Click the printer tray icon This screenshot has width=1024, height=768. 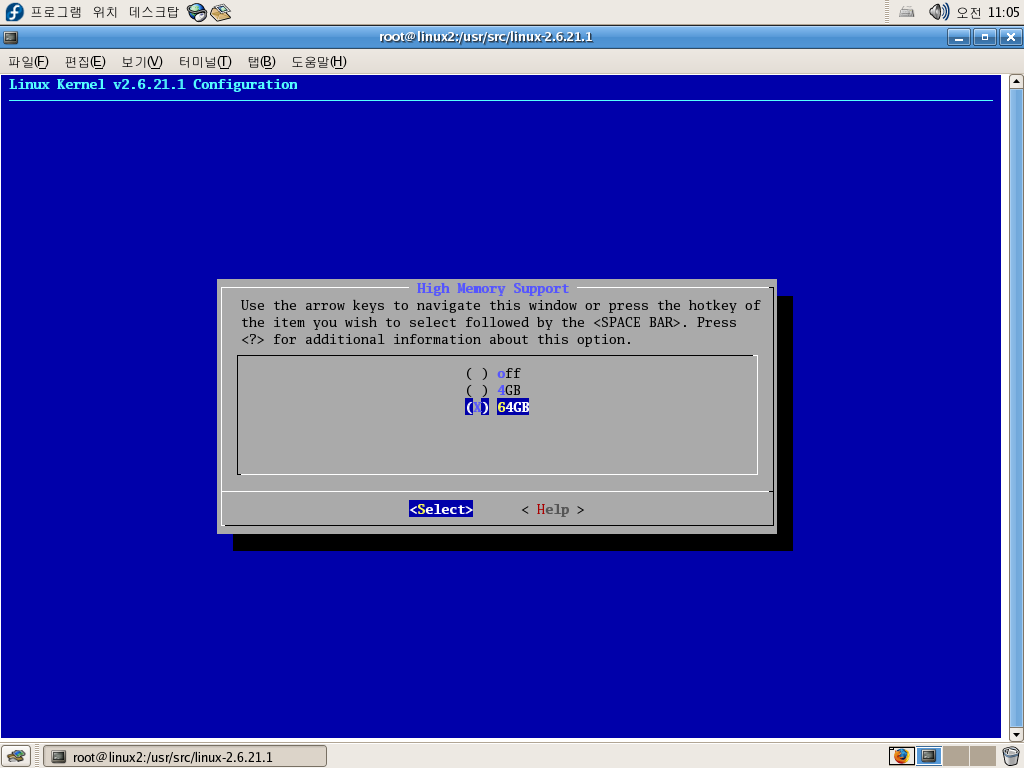[x=907, y=12]
